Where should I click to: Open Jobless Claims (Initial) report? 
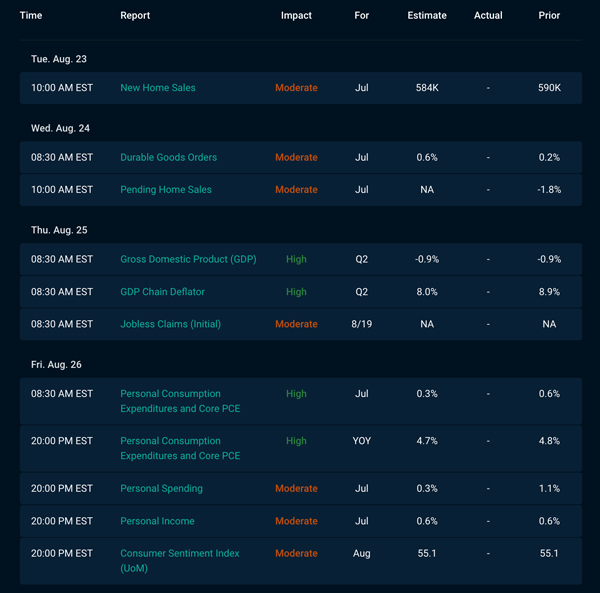(x=170, y=324)
